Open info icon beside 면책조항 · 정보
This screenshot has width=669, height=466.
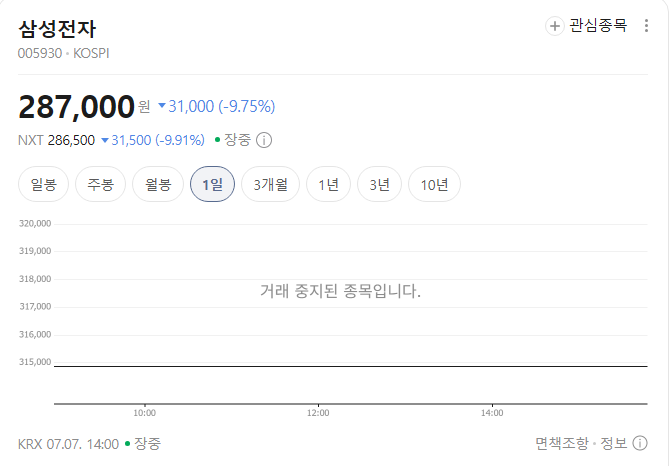pos(640,443)
